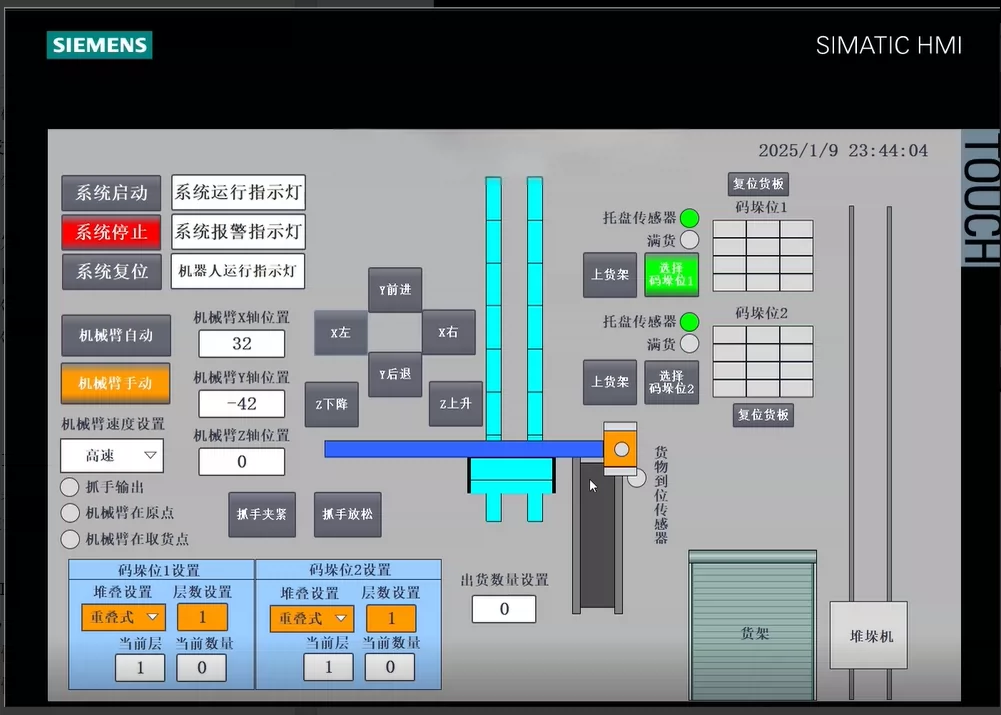The image size is (1001, 715).
Task: Click the green 货架 shutter door
Action: point(753,626)
